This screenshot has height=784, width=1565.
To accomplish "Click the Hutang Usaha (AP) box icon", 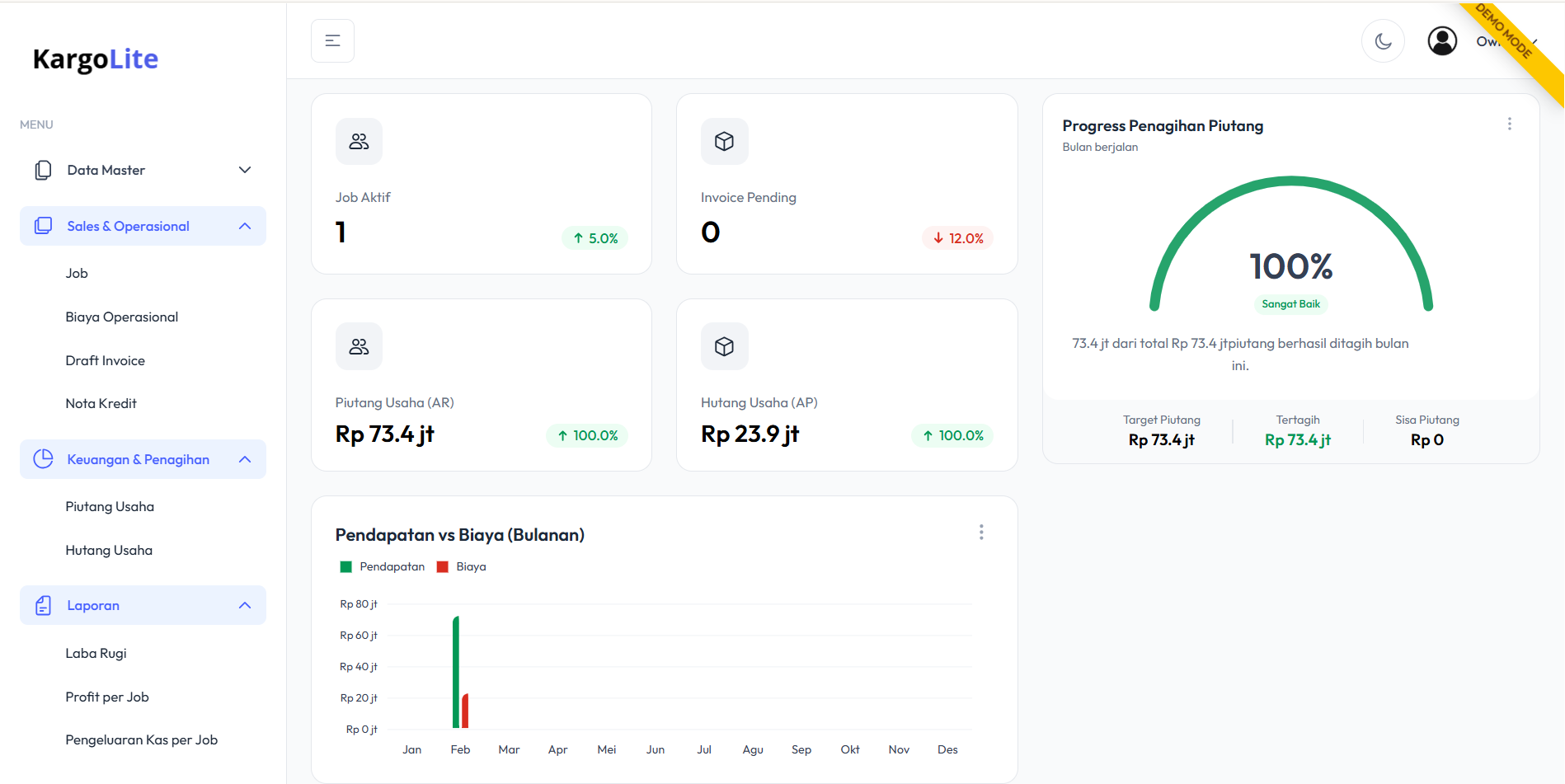I will (724, 346).
